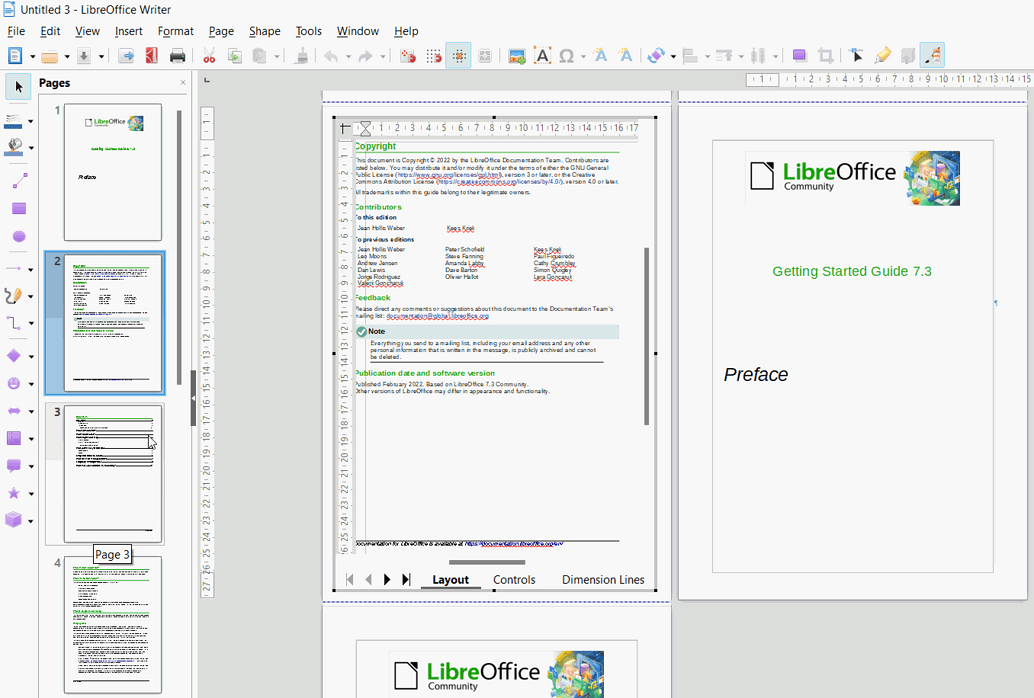Click the Crop Image icon
Viewport: 1034px width, 698px height.
(x=825, y=56)
